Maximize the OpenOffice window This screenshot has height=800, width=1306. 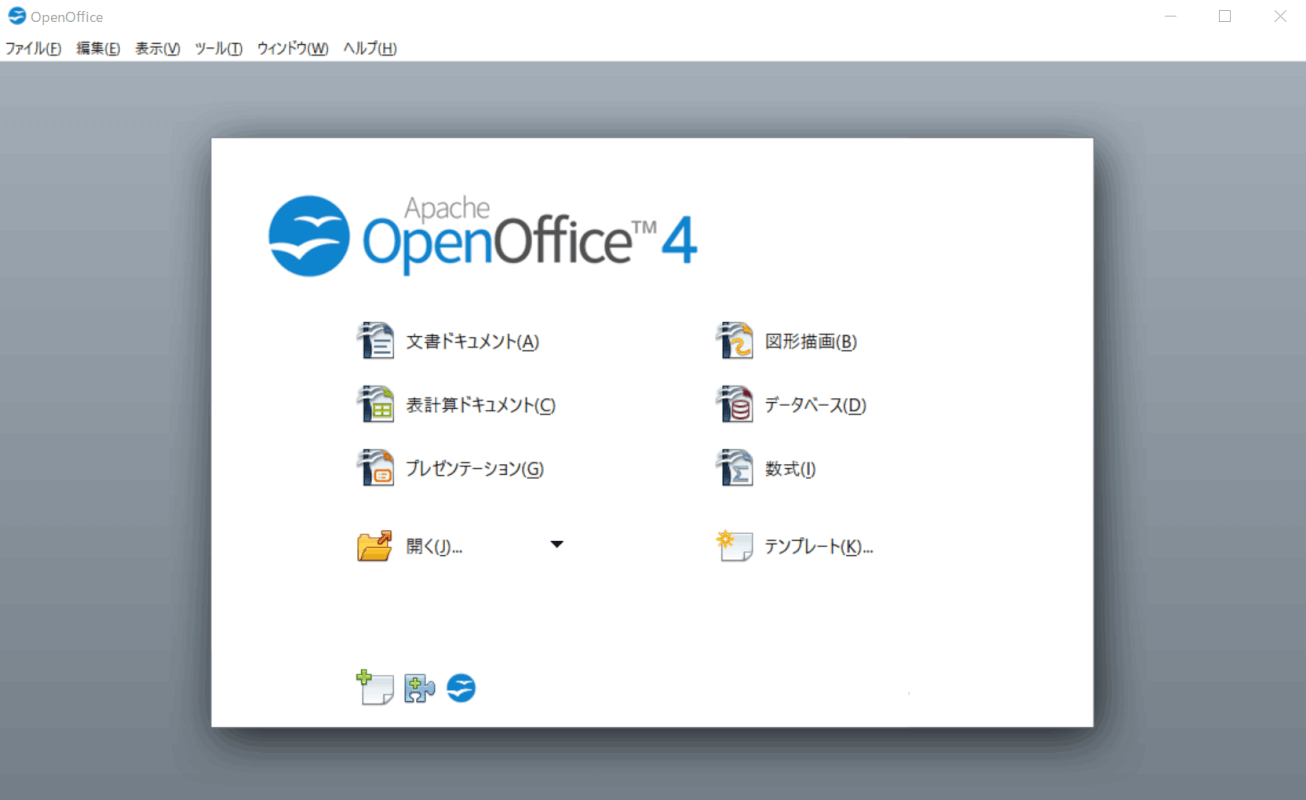click(1225, 16)
